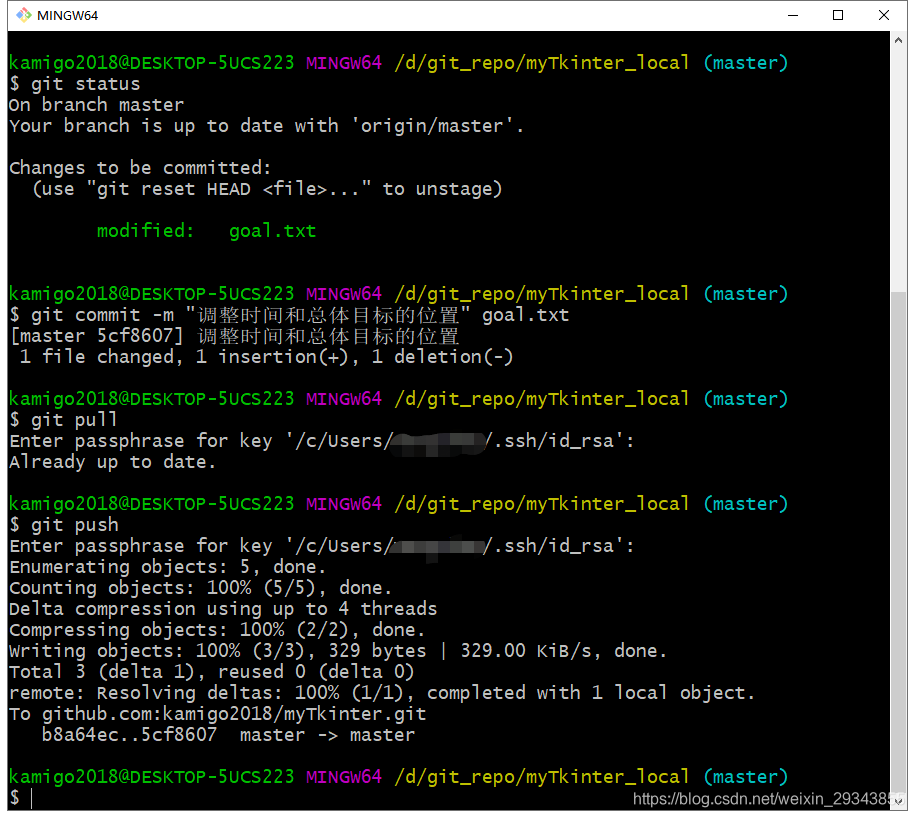The width and height of the screenshot is (915, 818).
Task: Click passphrase prompt under git pull
Action: (x=322, y=441)
